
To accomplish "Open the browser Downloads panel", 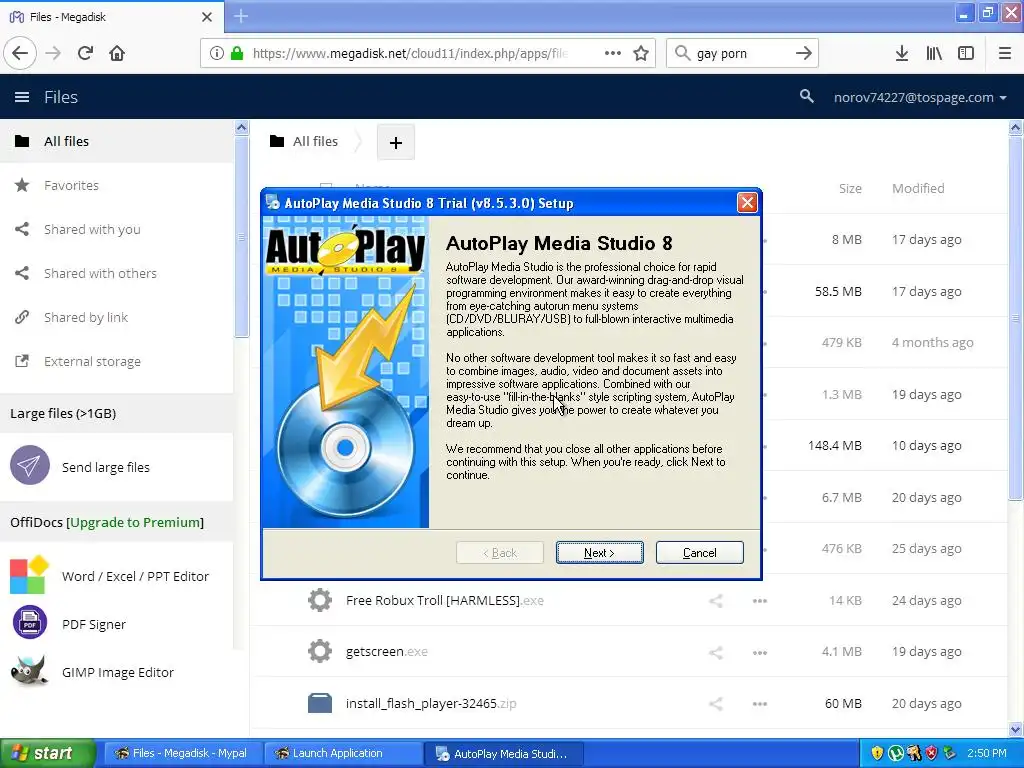I will point(902,54).
